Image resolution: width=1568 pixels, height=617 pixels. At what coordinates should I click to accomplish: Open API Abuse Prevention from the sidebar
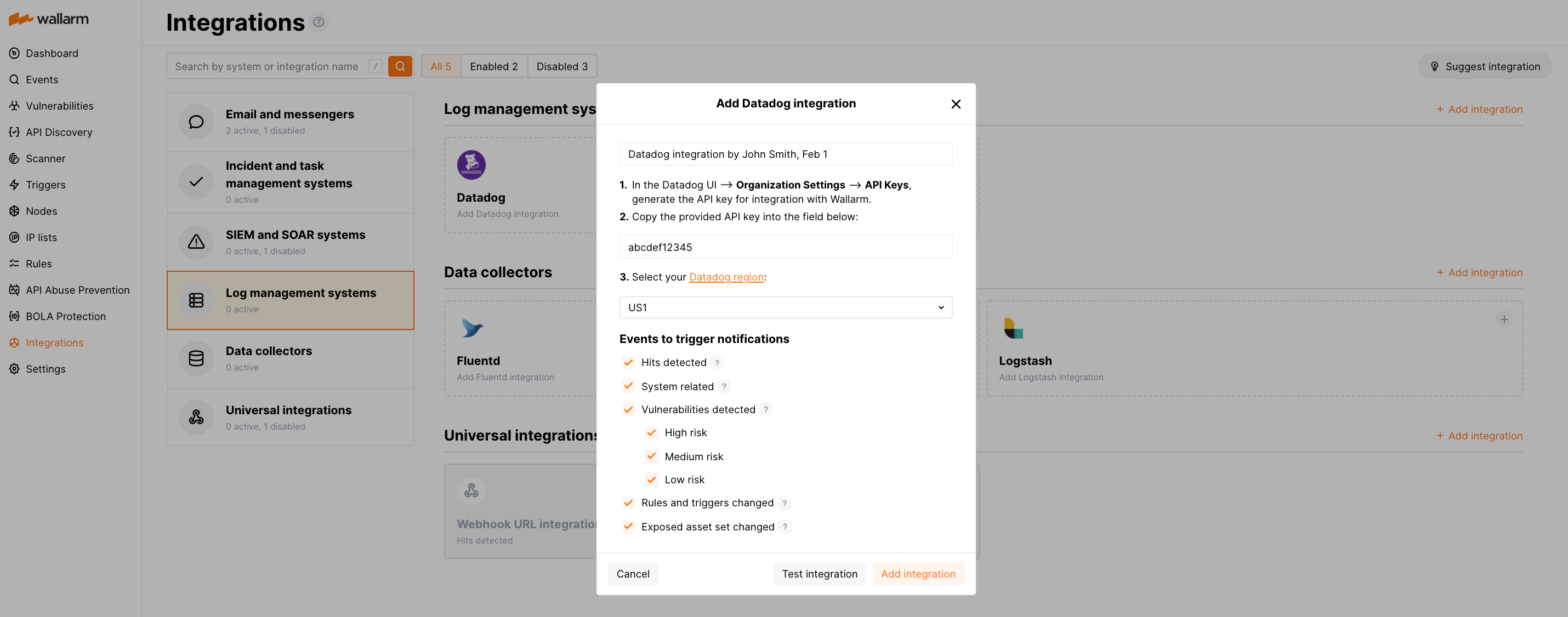[77, 290]
